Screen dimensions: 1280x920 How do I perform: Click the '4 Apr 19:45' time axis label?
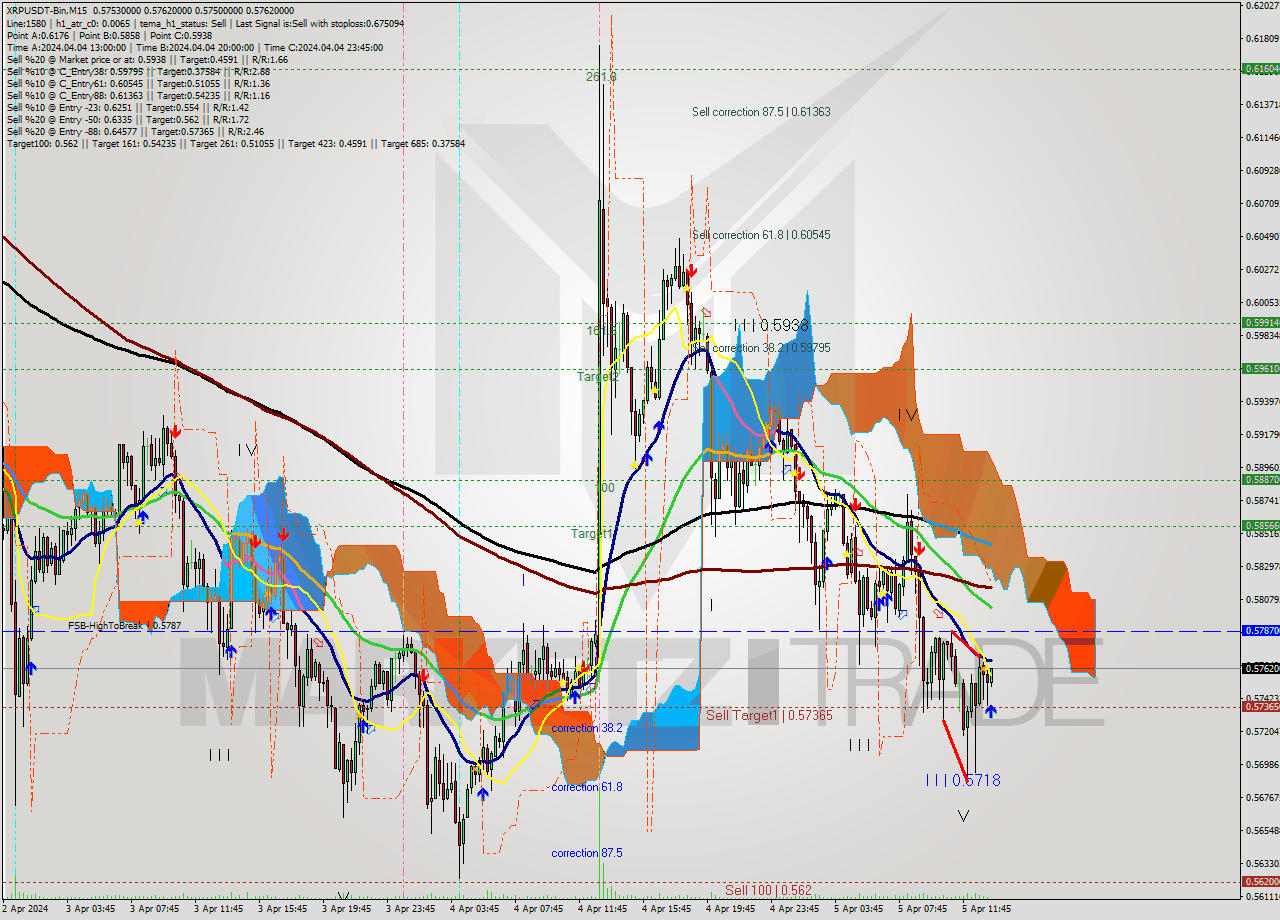click(731, 910)
